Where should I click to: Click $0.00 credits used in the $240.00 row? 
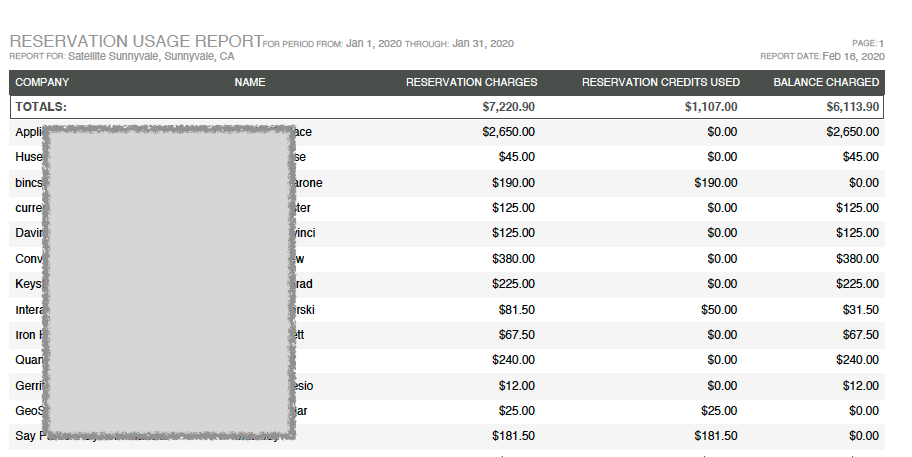[x=722, y=360]
